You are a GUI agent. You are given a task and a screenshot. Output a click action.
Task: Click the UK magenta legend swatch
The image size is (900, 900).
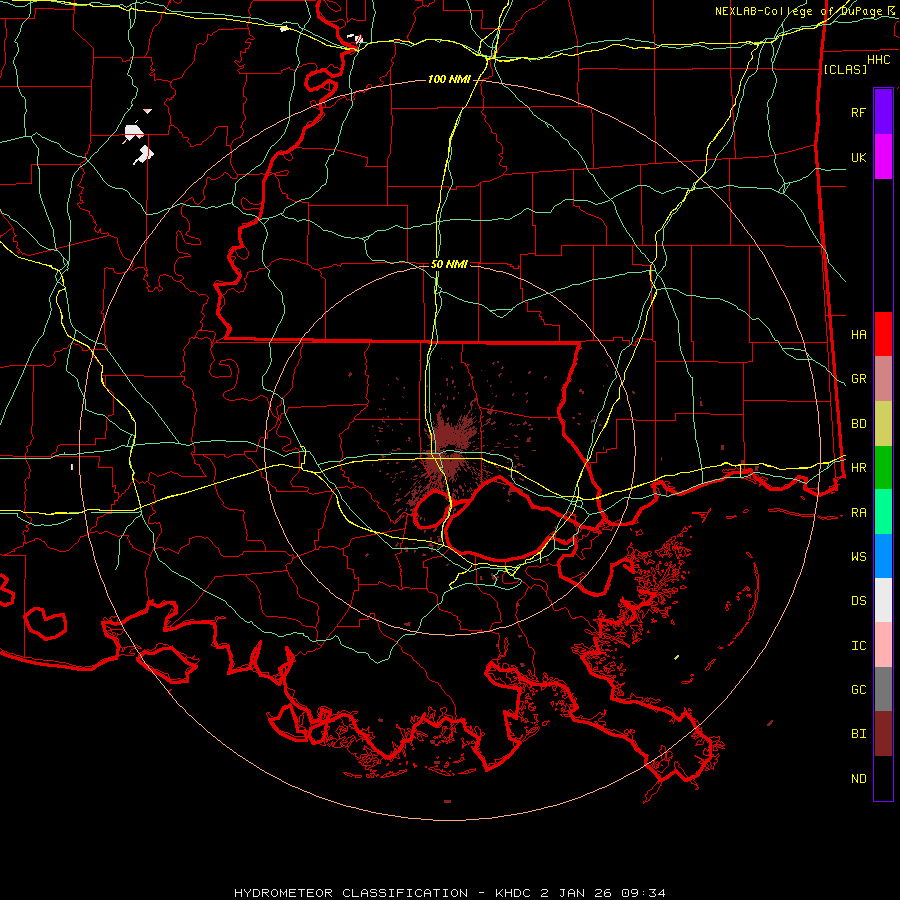pos(883,157)
